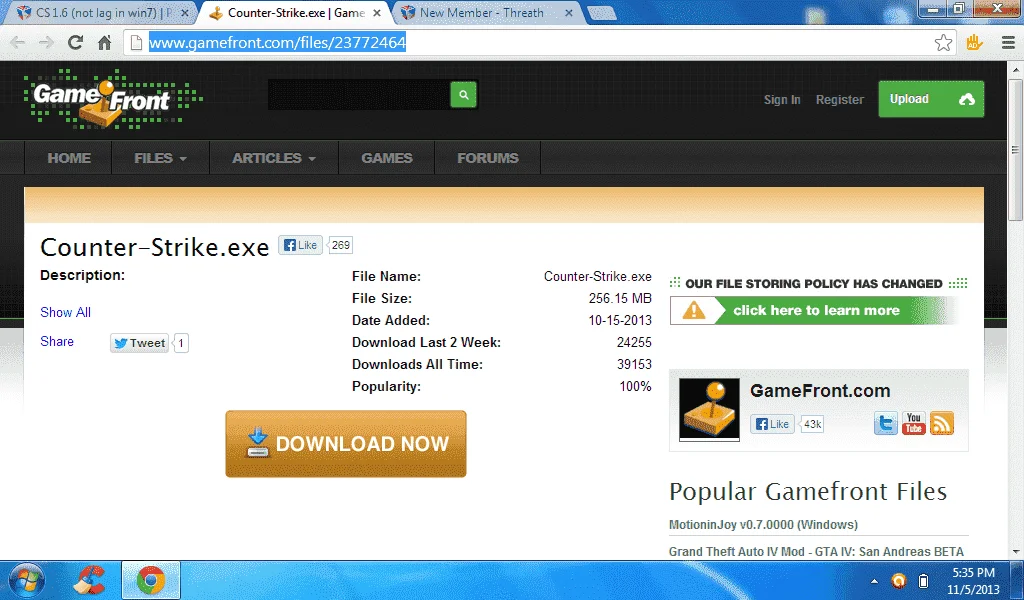The height and width of the screenshot is (600, 1024).
Task: Click the GameFront search field
Action: click(x=359, y=95)
